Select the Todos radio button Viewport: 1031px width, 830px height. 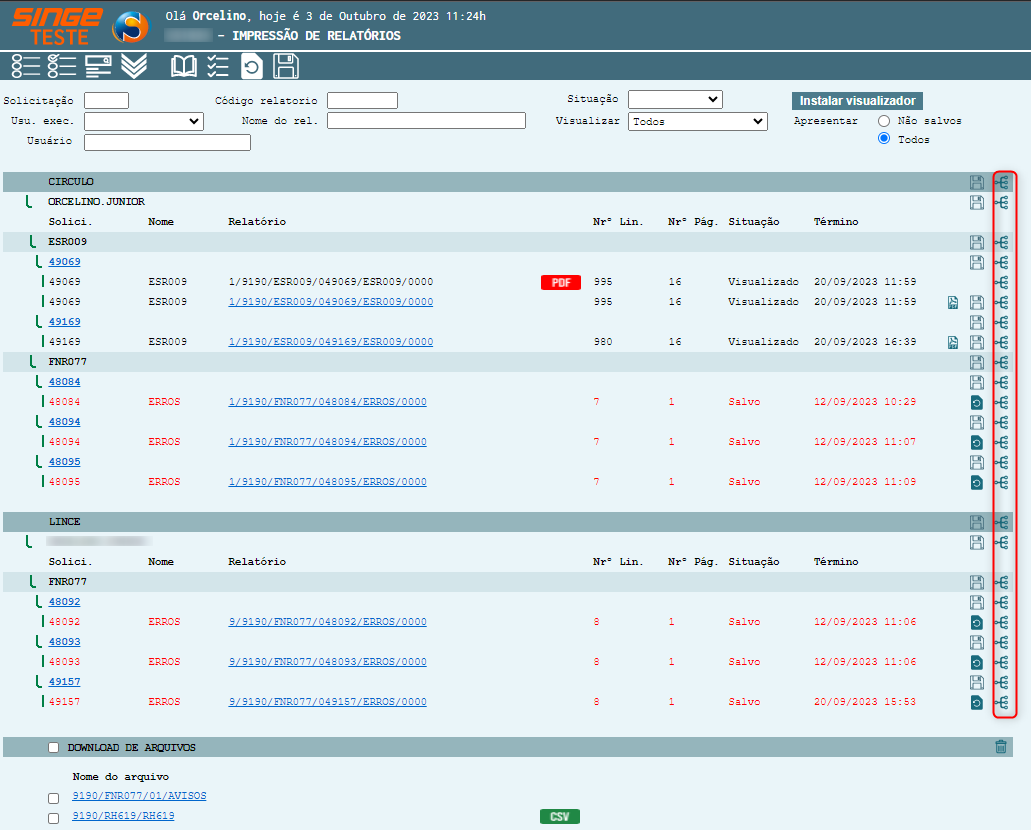click(884, 139)
